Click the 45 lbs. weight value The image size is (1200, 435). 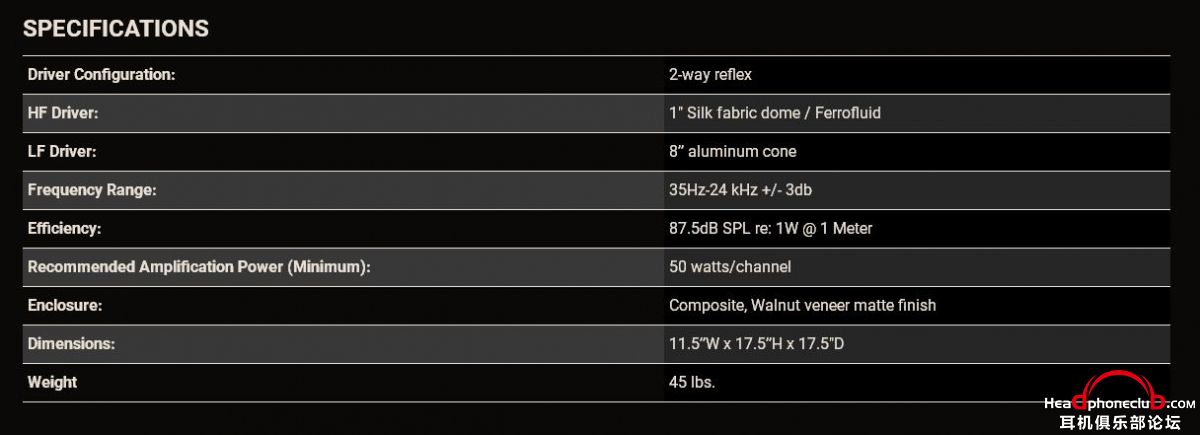click(692, 382)
